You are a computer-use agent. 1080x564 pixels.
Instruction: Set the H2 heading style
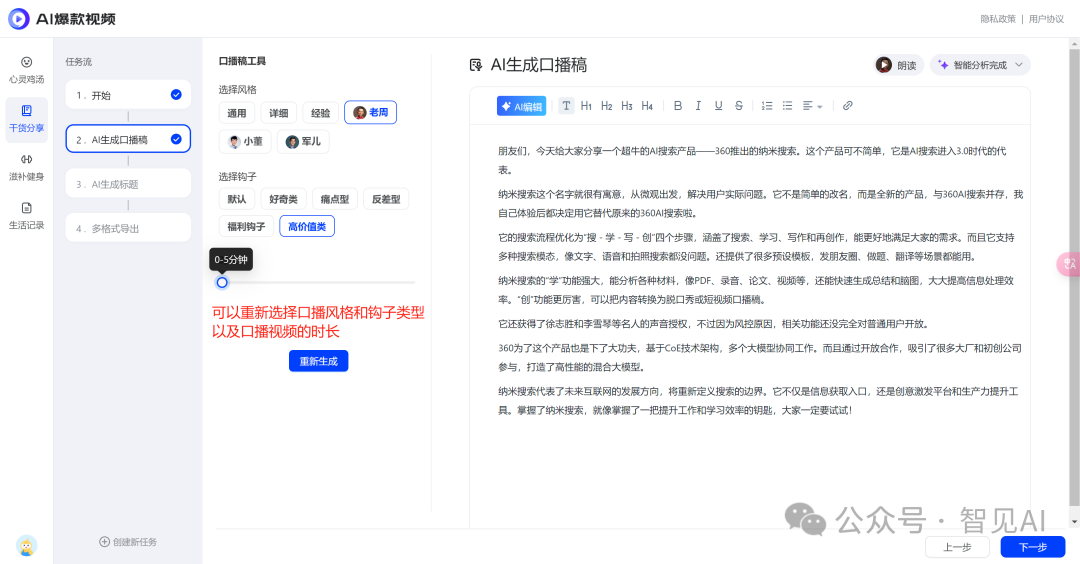[x=607, y=106]
